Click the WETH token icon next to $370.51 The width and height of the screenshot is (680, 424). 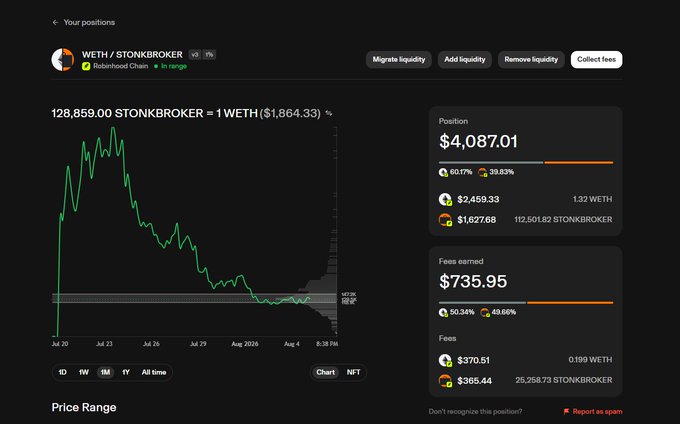click(445, 360)
